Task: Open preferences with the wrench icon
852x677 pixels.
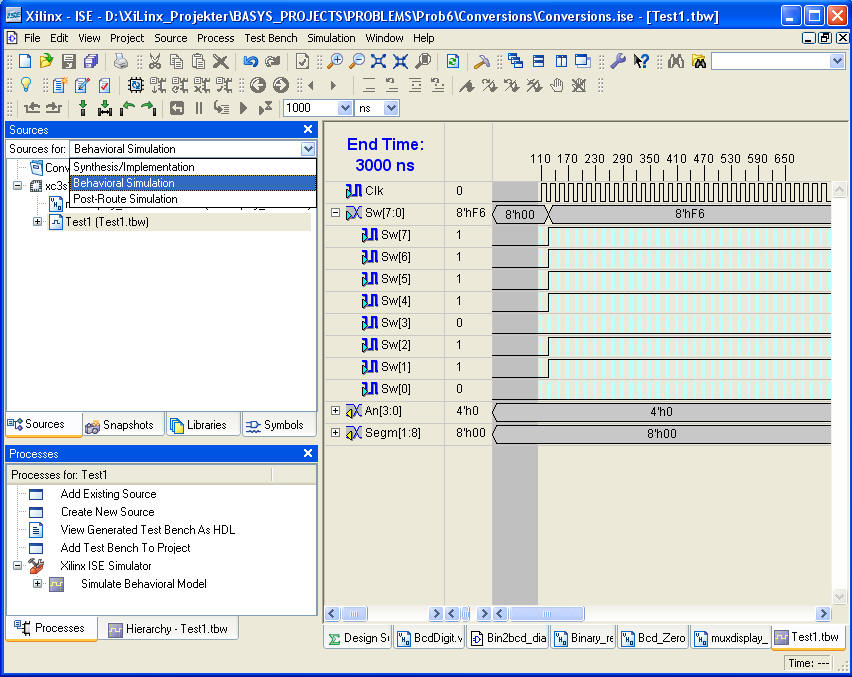Action: [x=618, y=61]
